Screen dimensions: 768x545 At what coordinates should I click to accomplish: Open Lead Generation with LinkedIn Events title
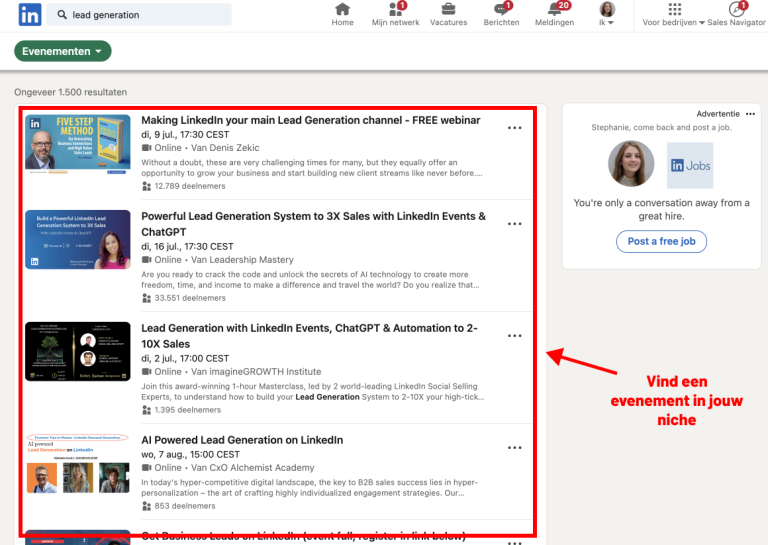coord(310,336)
